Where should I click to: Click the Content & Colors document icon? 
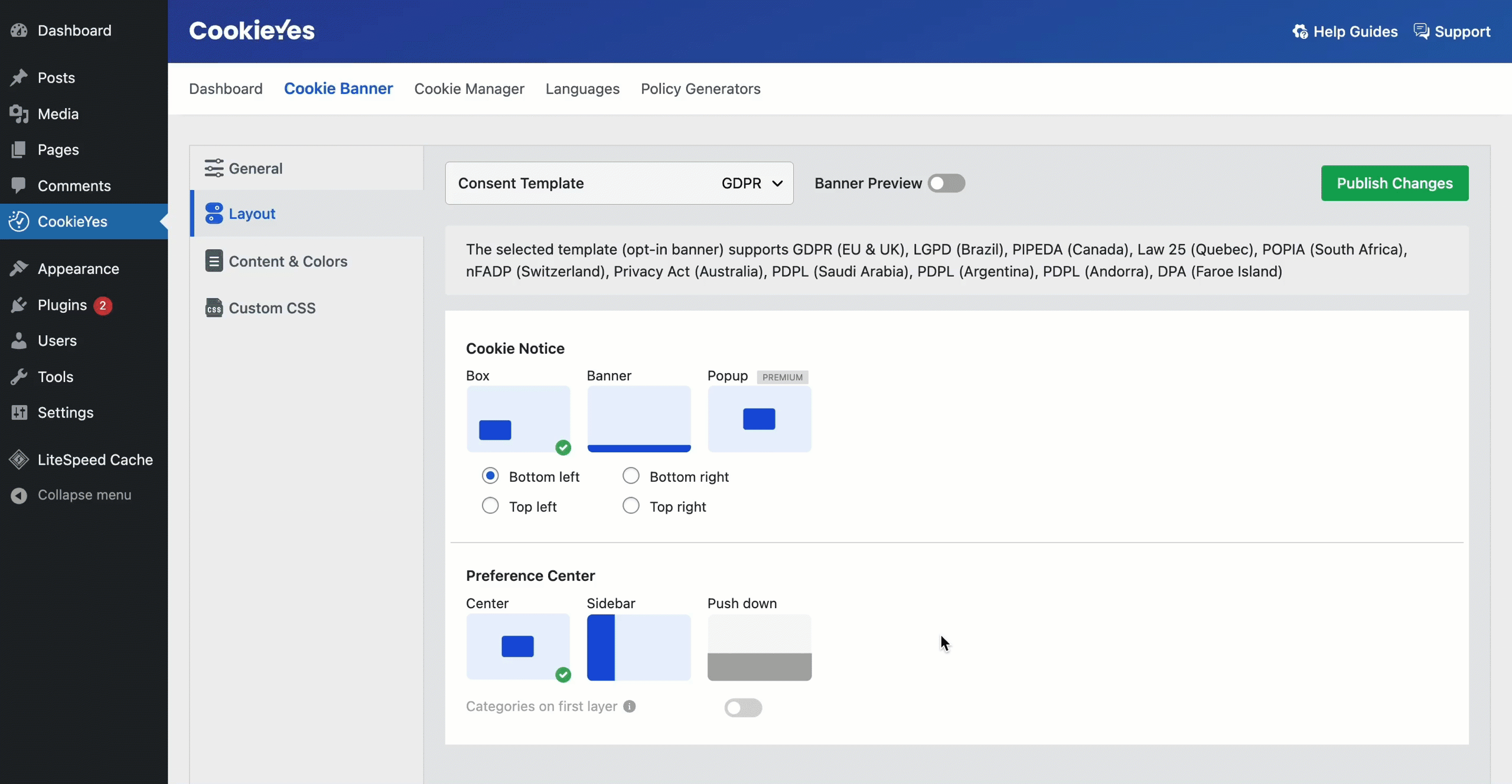pyautogui.click(x=214, y=260)
